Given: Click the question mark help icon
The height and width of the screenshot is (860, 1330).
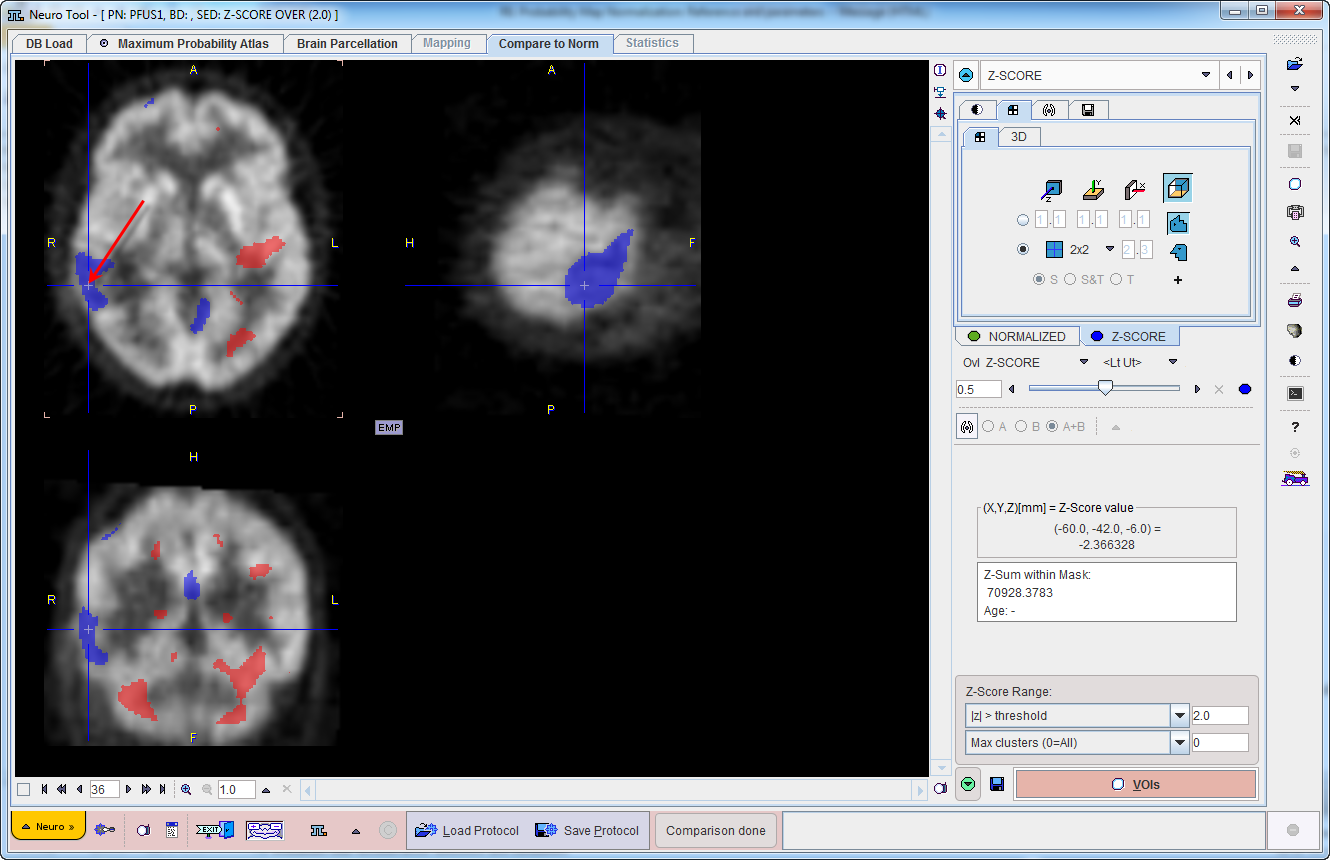Looking at the screenshot, I should 1295,427.
